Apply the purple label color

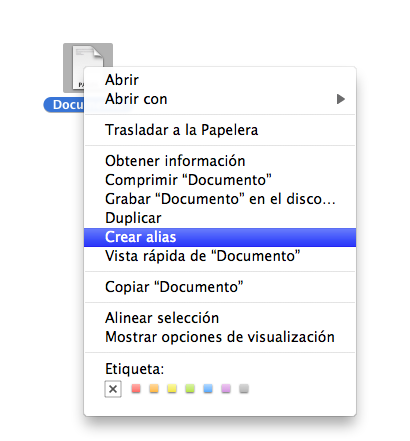coord(226,389)
